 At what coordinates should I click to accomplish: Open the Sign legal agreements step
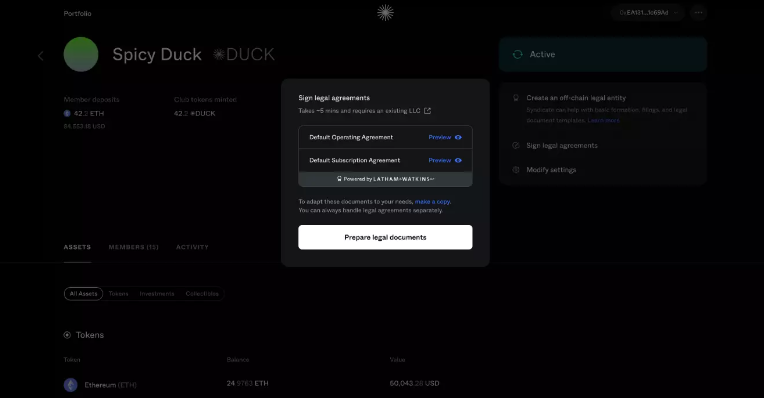(x=562, y=145)
